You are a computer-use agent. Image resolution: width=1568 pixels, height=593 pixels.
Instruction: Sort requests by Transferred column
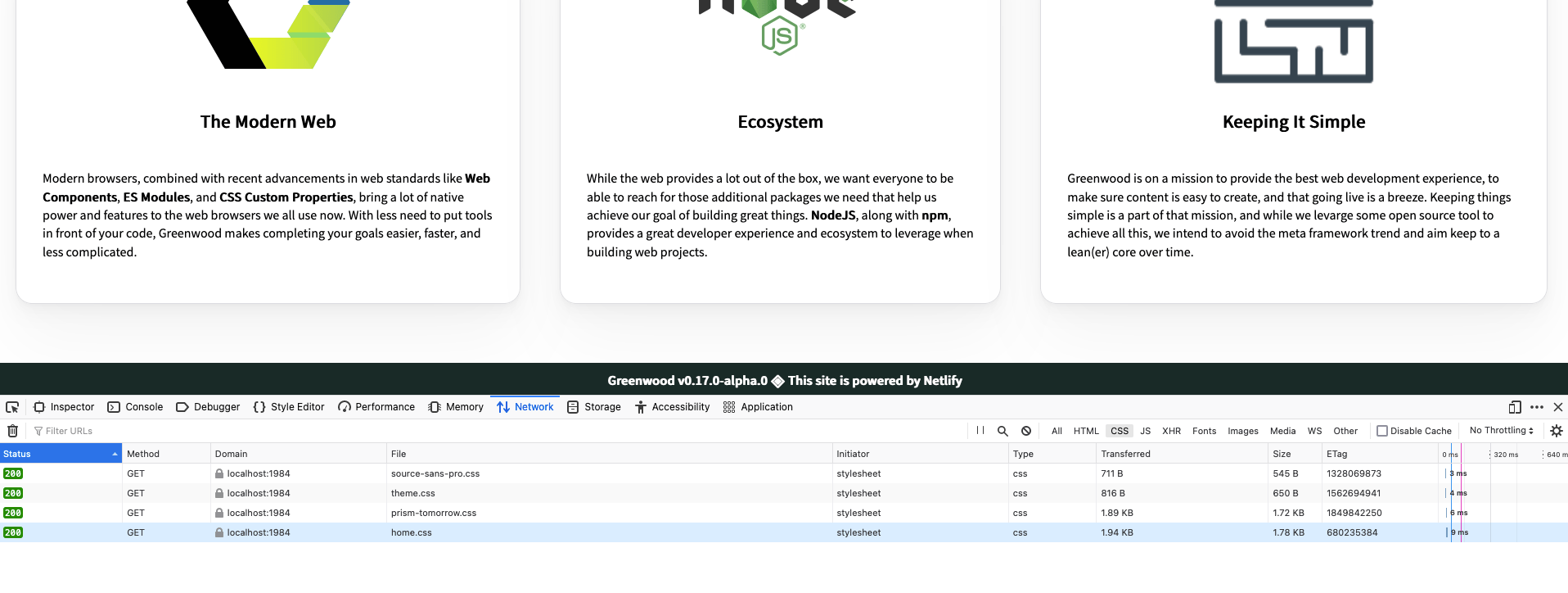(x=1125, y=454)
